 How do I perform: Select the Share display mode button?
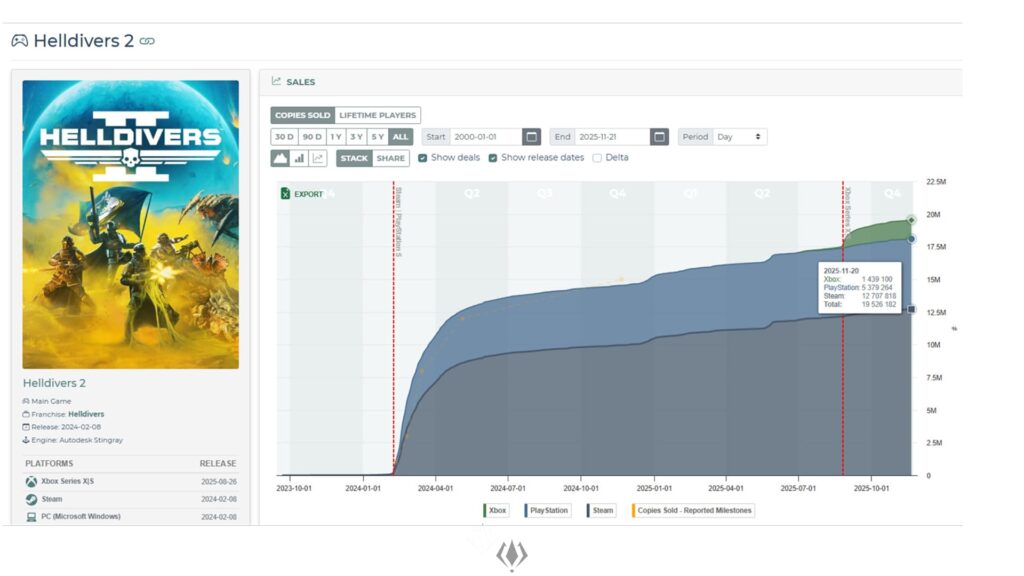click(391, 158)
